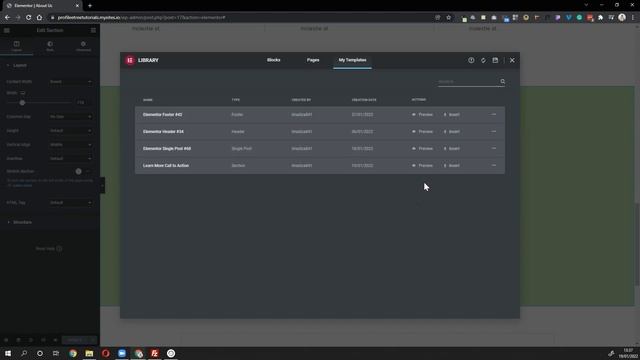Bookmark this page with the star icon
The height and width of the screenshot is (360, 640).
click(449, 18)
